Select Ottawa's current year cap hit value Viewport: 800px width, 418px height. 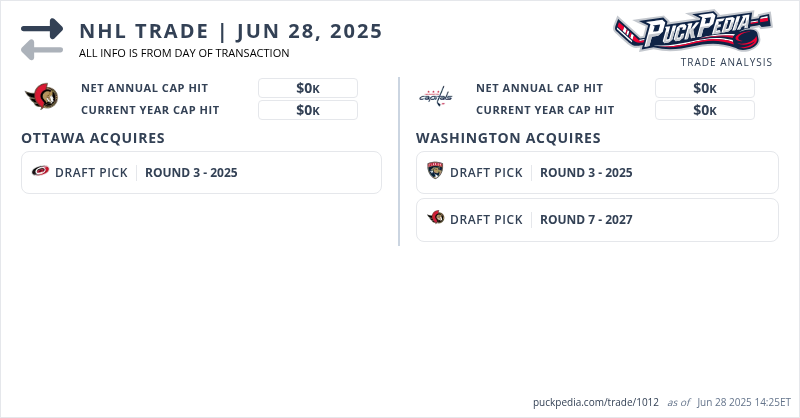pos(308,110)
